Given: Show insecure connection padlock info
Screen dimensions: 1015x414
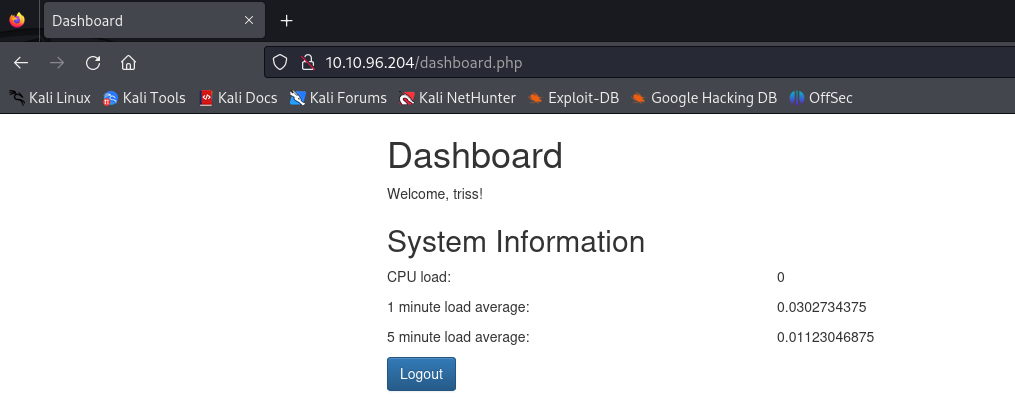Looking at the screenshot, I should point(308,63).
